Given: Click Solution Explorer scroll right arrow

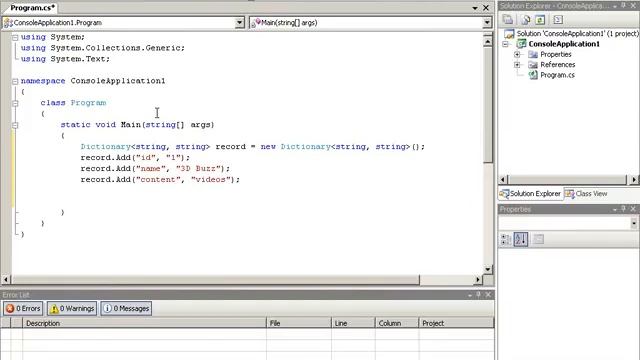Looking at the screenshot, I should 634,180.
